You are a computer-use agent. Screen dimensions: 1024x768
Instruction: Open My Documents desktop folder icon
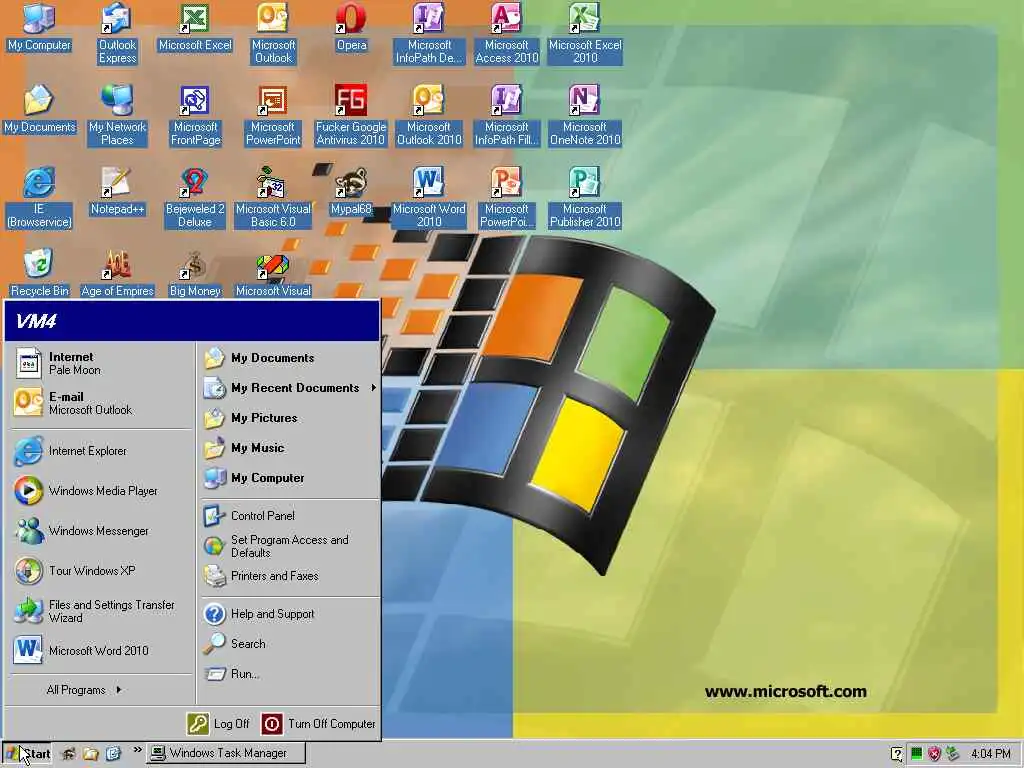(39, 110)
